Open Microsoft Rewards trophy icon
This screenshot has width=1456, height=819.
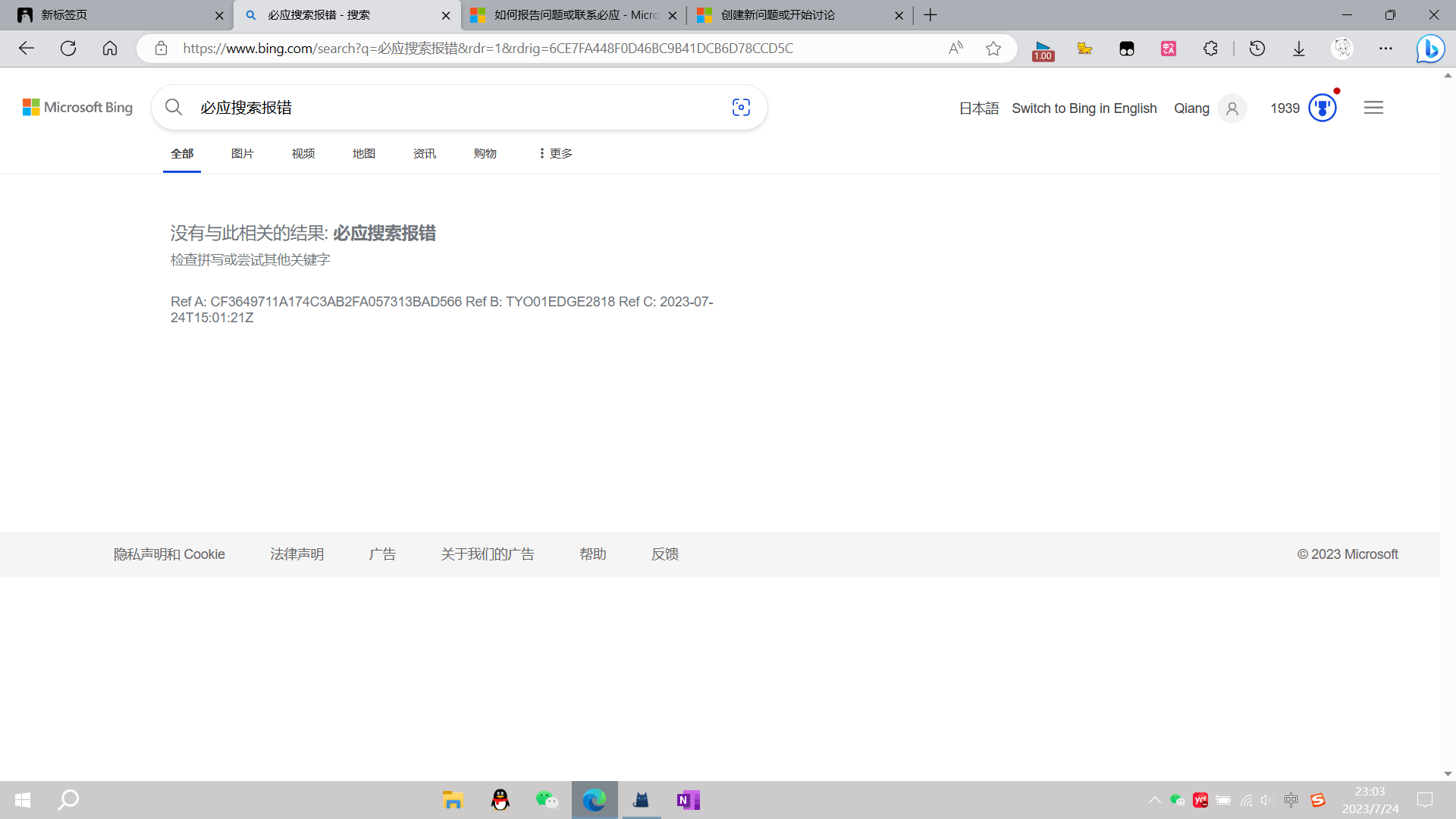coord(1322,108)
